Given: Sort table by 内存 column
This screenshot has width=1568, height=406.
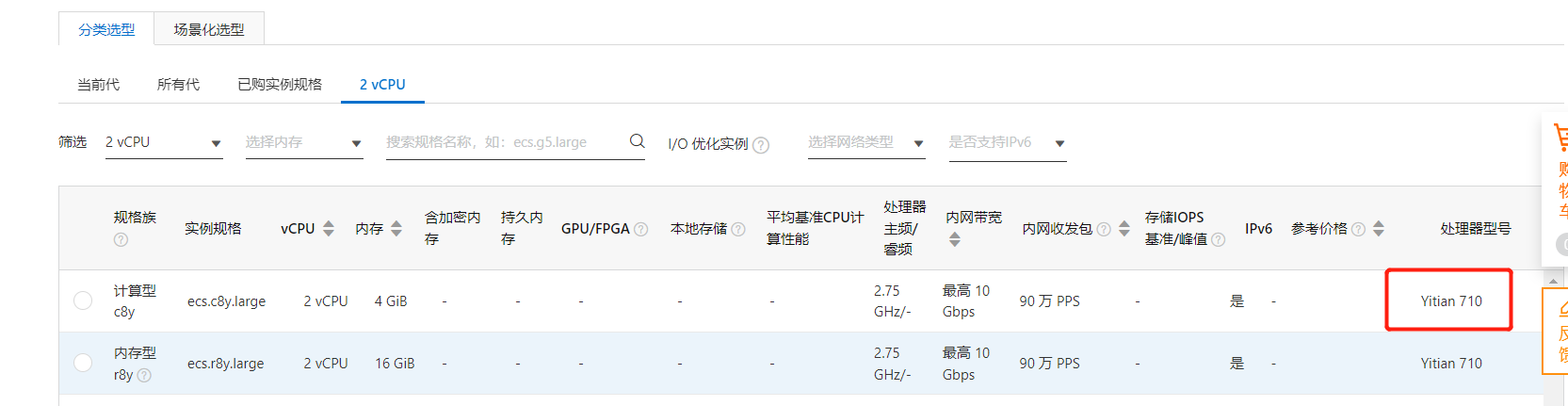Looking at the screenshot, I should [x=396, y=229].
